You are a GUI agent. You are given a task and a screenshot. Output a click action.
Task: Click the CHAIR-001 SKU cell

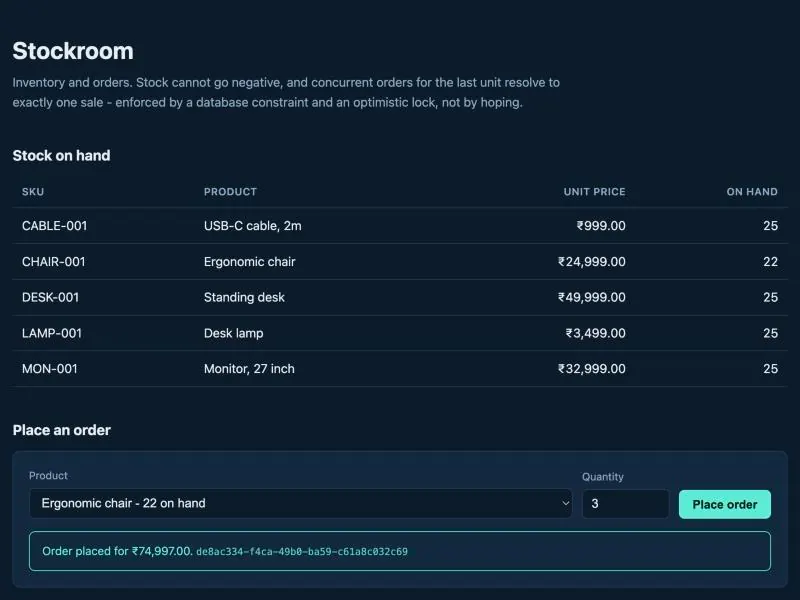tap(54, 262)
